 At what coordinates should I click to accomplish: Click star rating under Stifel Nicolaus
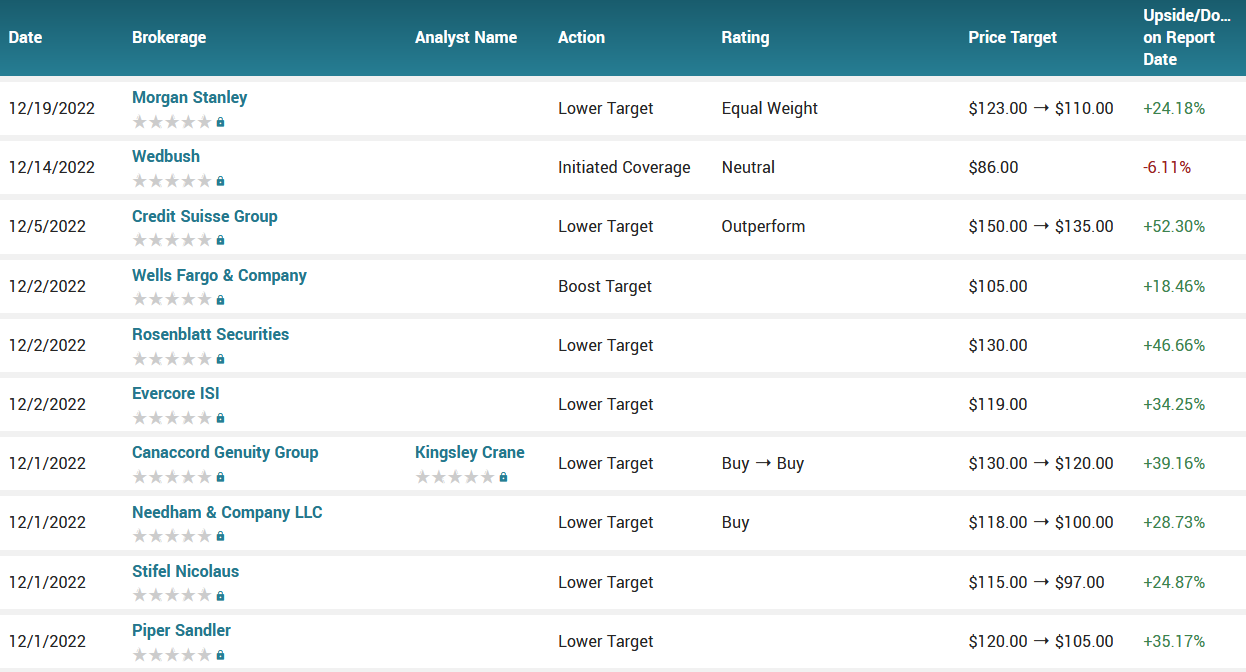point(172,596)
